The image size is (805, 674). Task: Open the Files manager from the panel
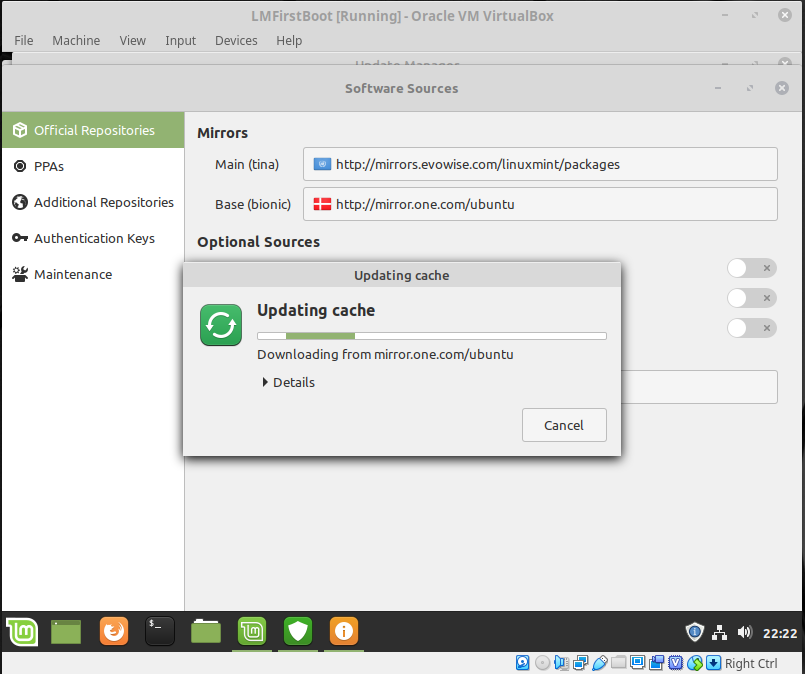206,631
